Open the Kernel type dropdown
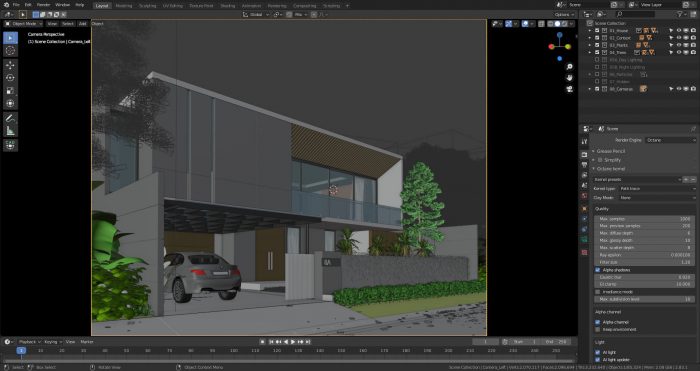The height and width of the screenshot is (371, 700). pos(657,188)
